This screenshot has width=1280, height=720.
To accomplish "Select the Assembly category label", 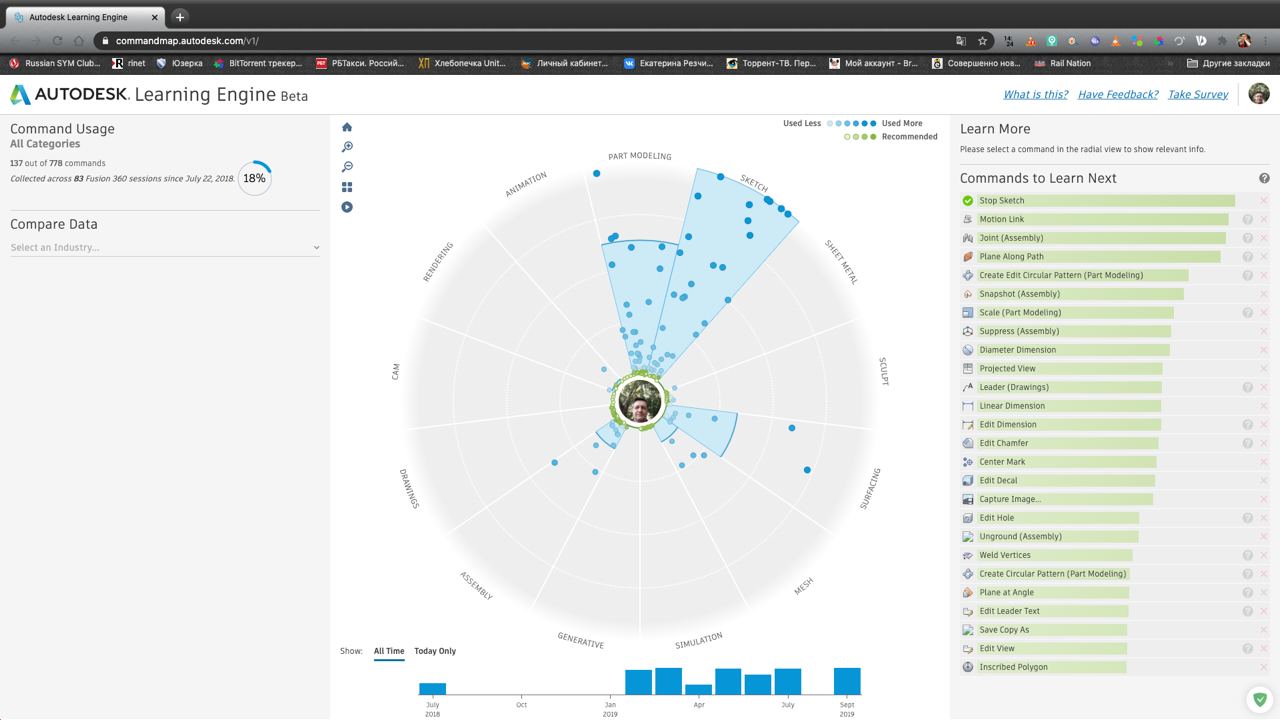I will [476, 586].
